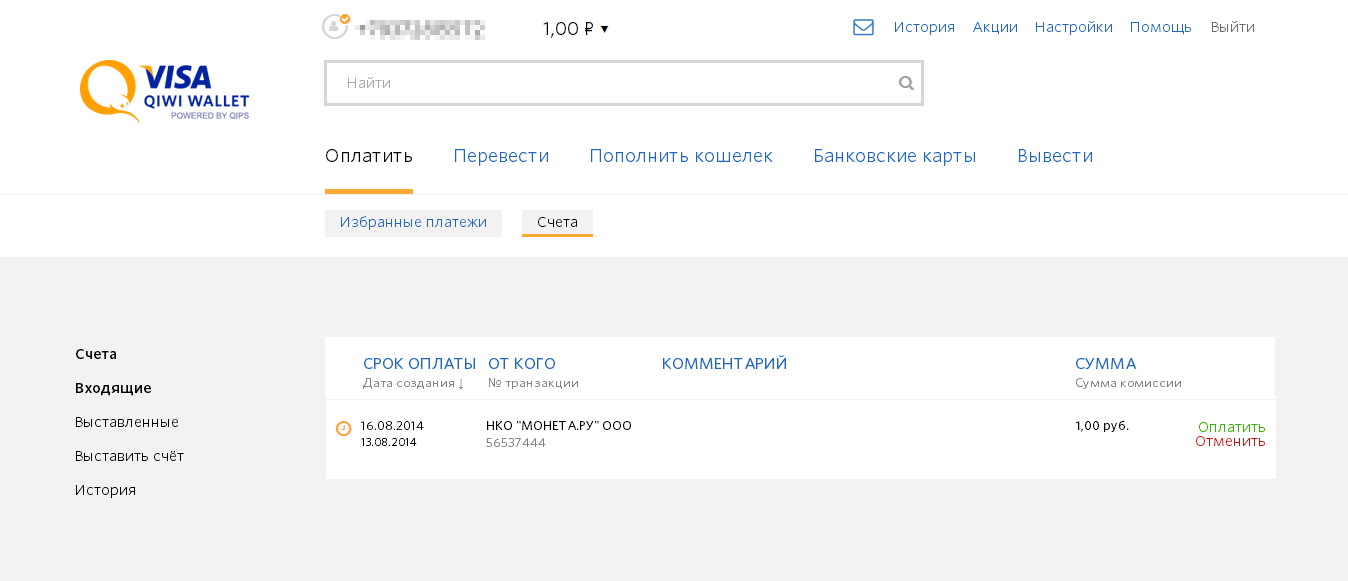Image resolution: width=1348 pixels, height=581 pixels.
Task: Click the sort arrow beside Дата создания
Action: pos(461,384)
